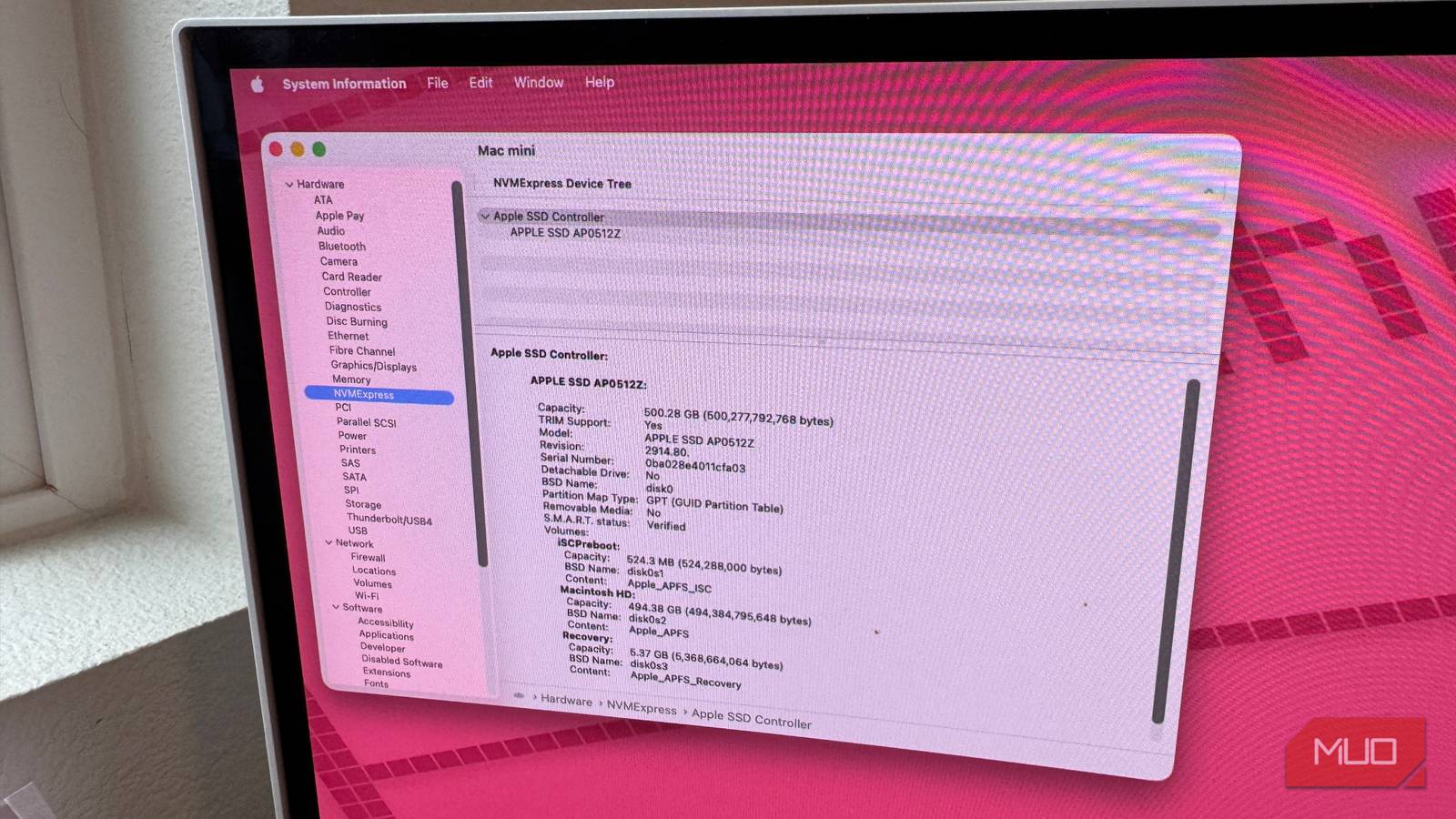The height and width of the screenshot is (819, 1456).
Task: Select SAS in the sidebar
Action: tap(350, 463)
